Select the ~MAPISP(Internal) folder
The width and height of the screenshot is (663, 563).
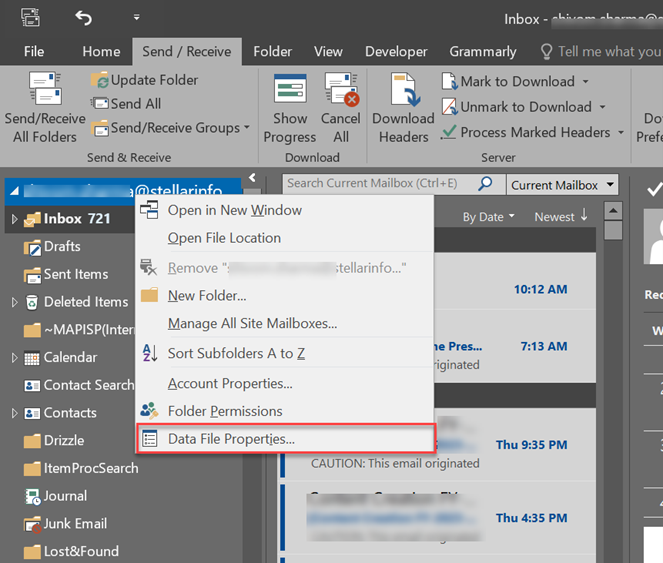79,330
